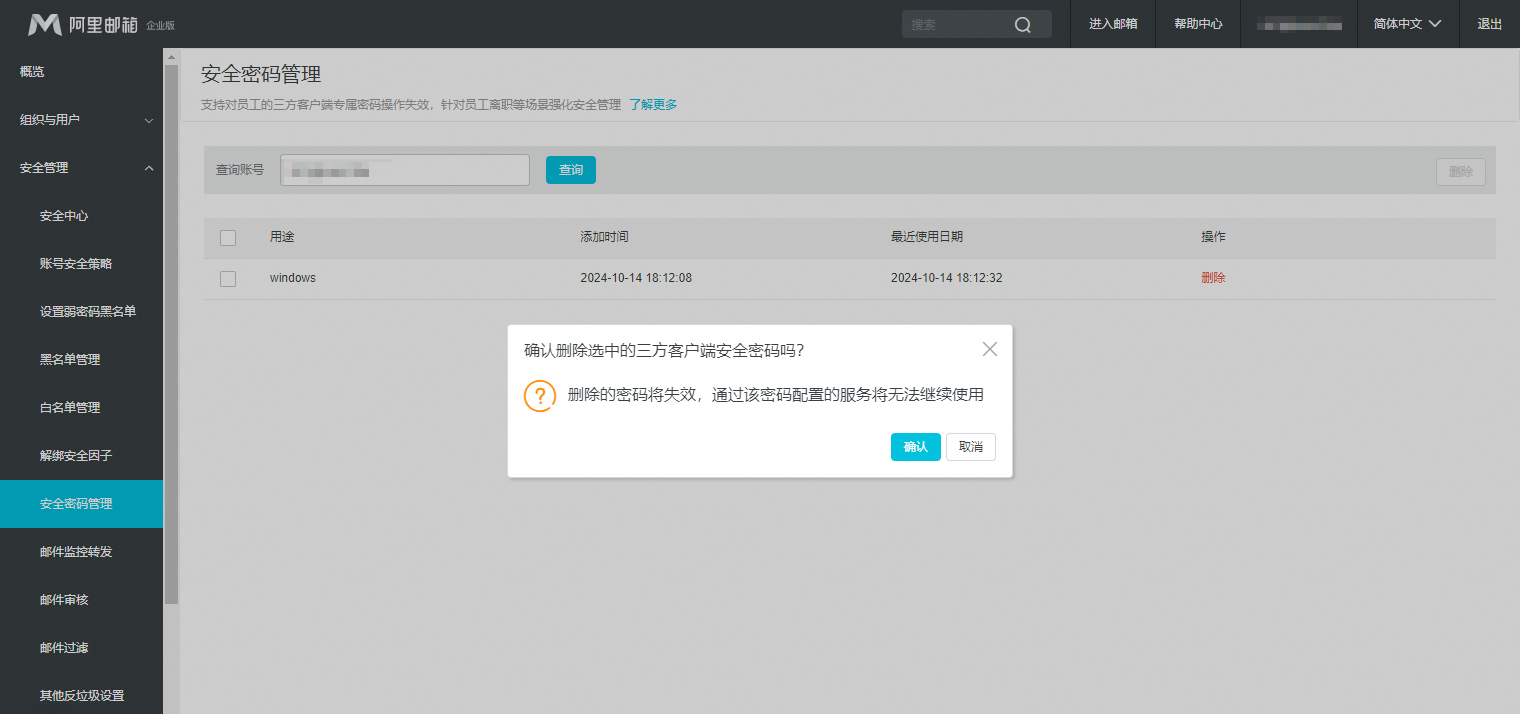Click the 查询 query button
The height and width of the screenshot is (714, 1520).
[x=570, y=170]
